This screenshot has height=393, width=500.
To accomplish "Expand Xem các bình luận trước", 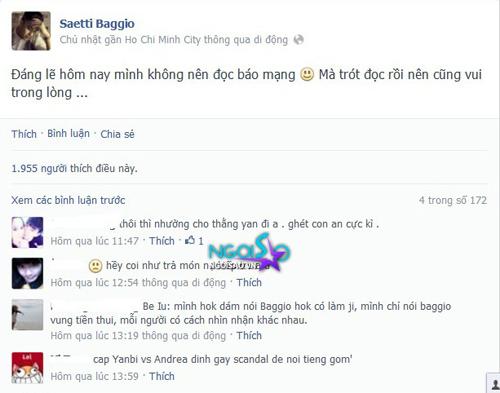I will (68, 200).
